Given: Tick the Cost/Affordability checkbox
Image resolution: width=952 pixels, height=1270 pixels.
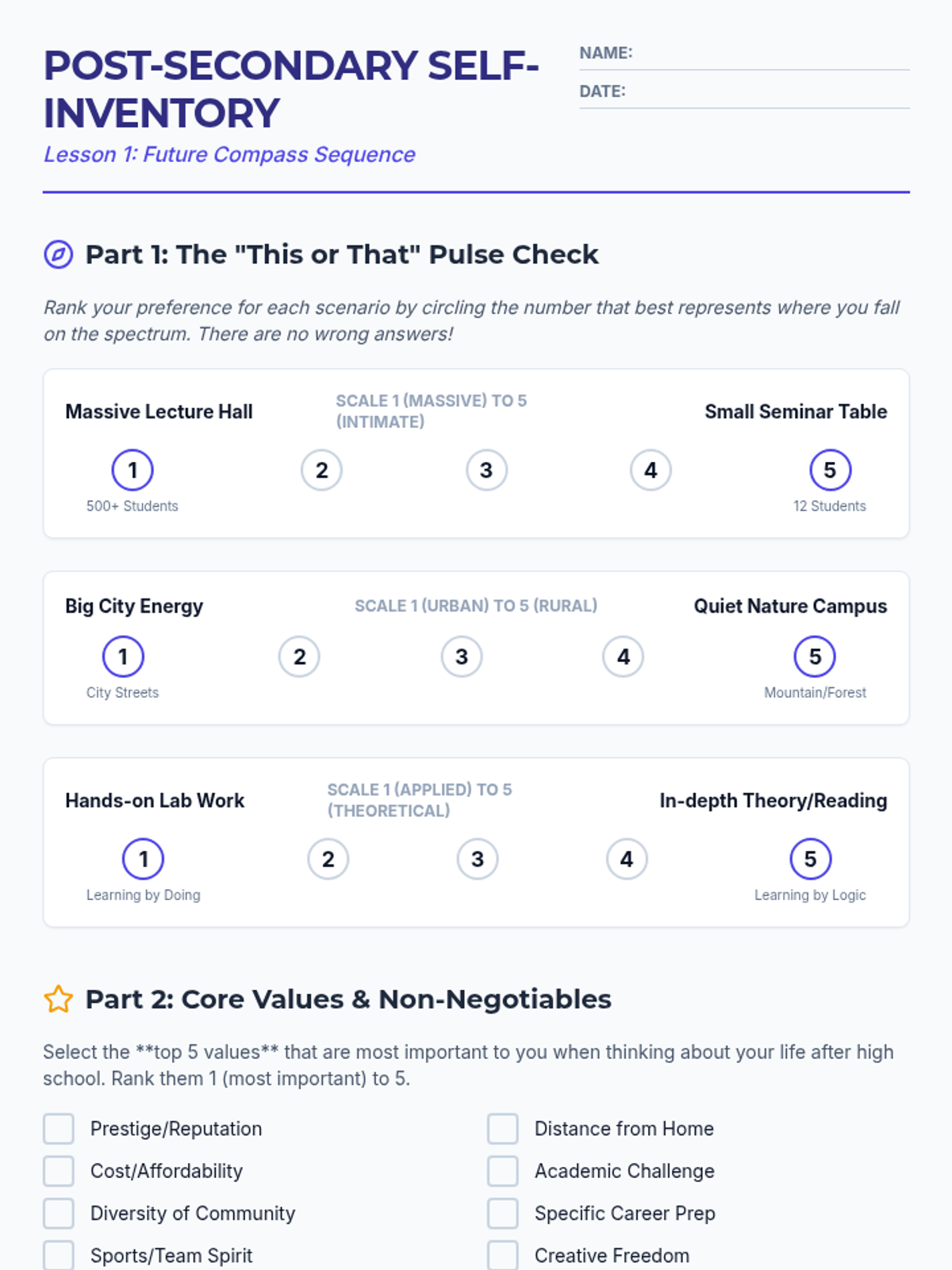Looking at the screenshot, I should coord(59,1171).
